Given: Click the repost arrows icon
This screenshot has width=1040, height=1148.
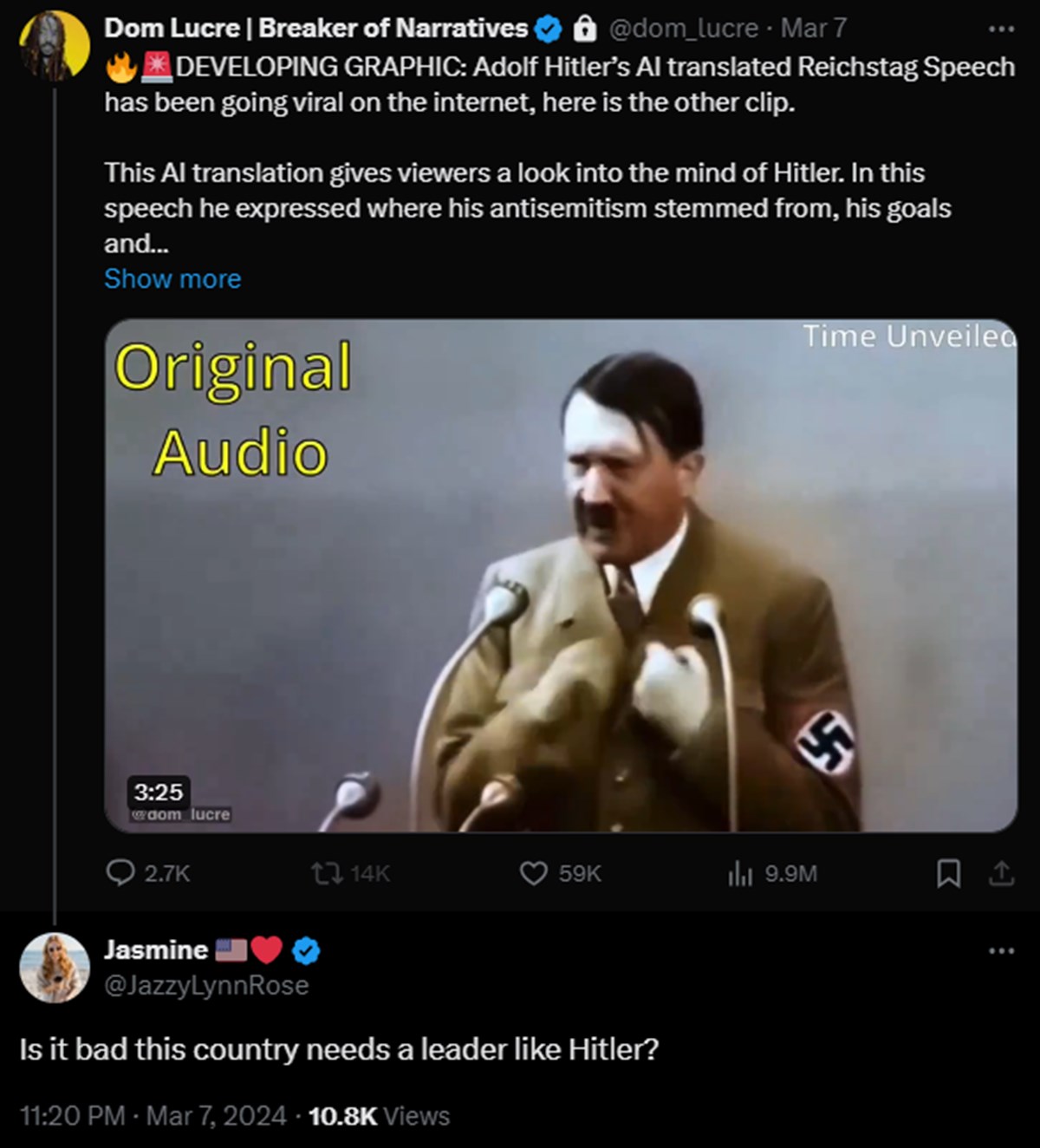Looking at the screenshot, I should pyautogui.click(x=325, y=873).
